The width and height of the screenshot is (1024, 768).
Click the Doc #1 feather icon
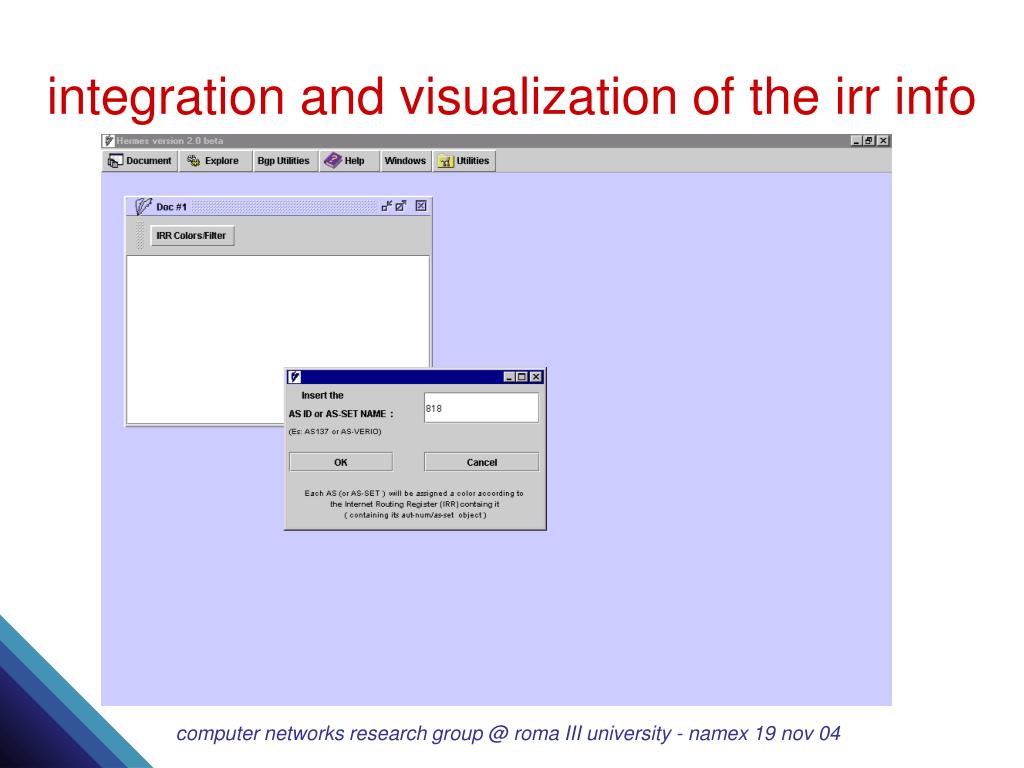coord(143,206)
